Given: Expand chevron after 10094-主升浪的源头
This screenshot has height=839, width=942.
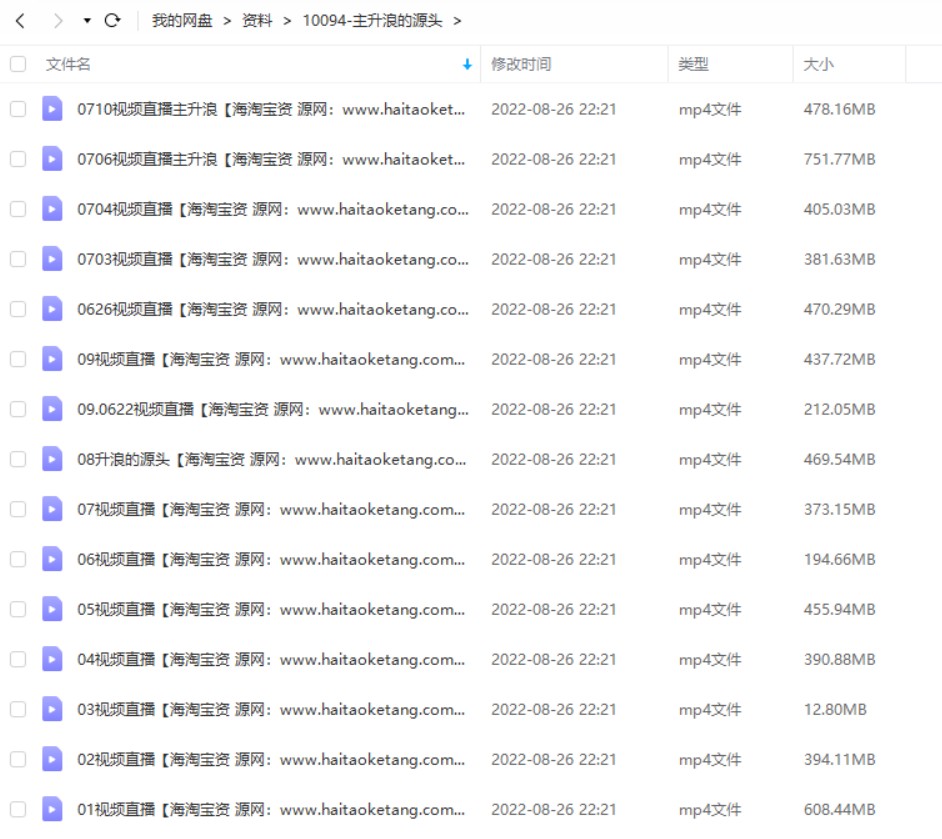Looking at the screenshot, I should pos(457,21).
